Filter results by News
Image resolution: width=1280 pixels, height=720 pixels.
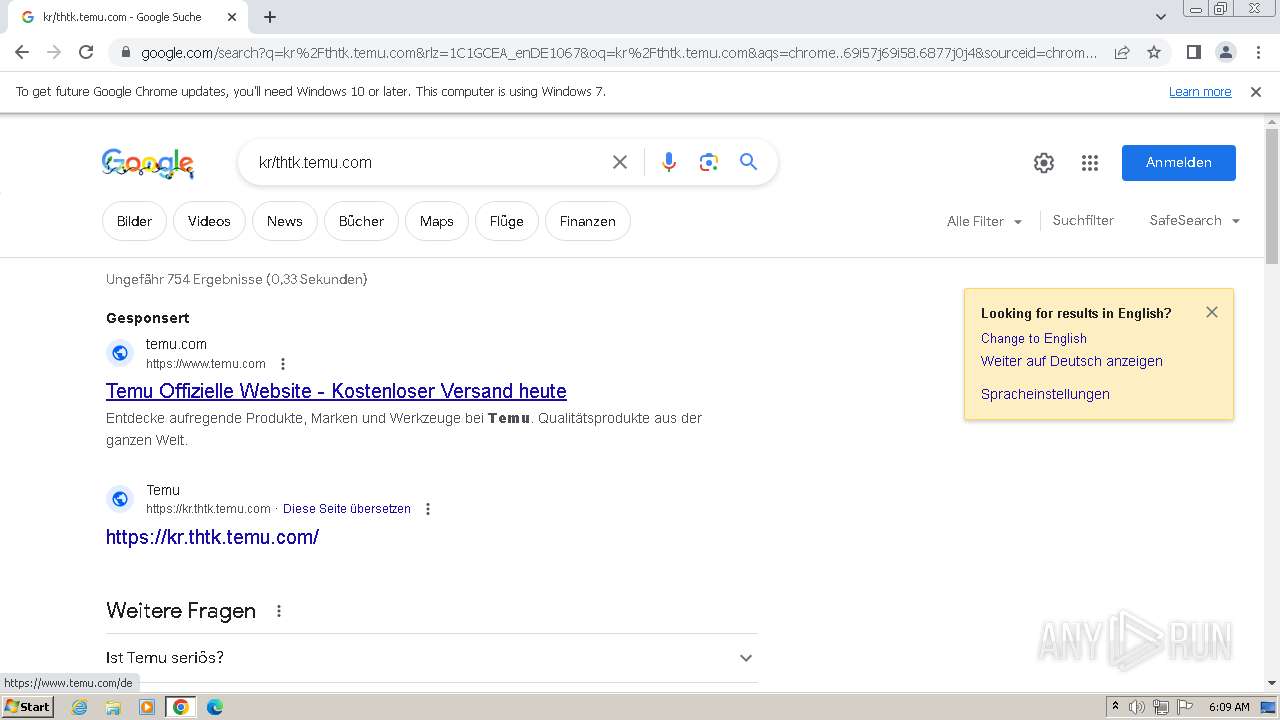(284, 221)
